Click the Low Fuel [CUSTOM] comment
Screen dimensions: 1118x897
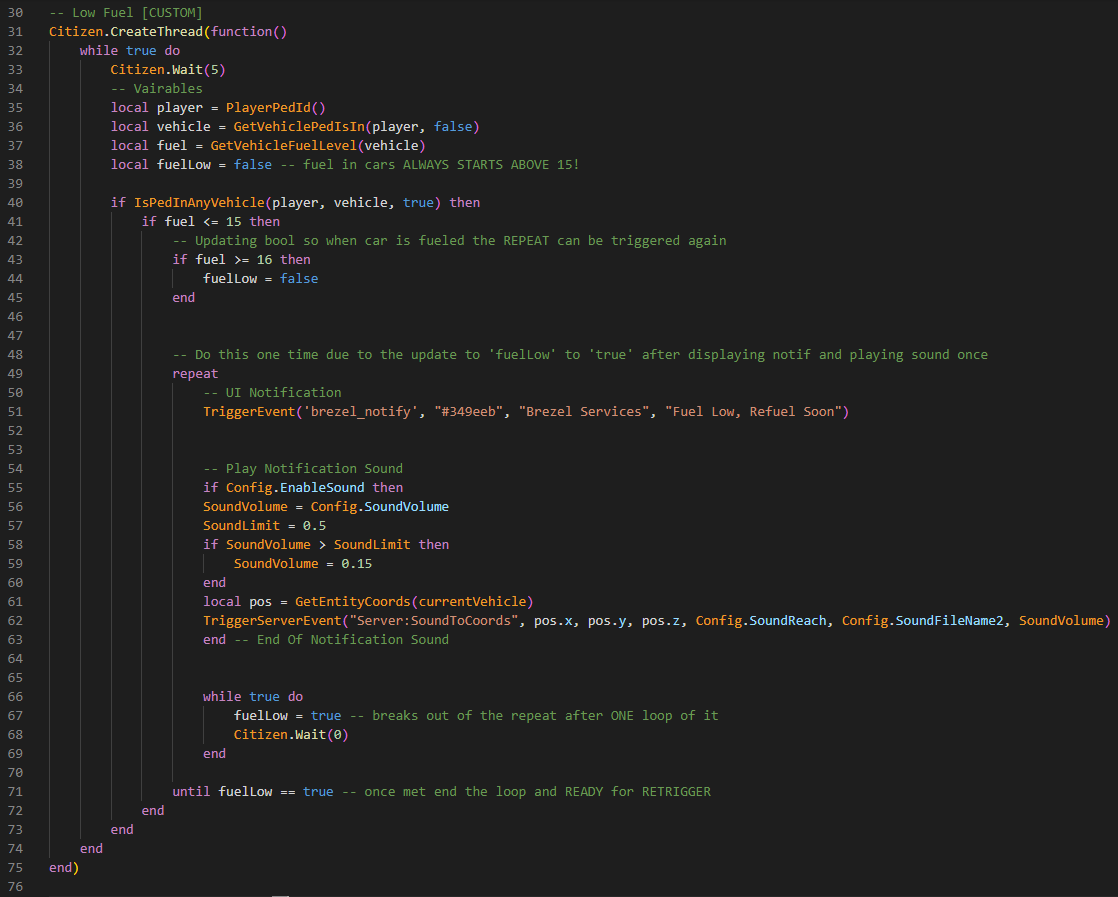pos(126,13)
